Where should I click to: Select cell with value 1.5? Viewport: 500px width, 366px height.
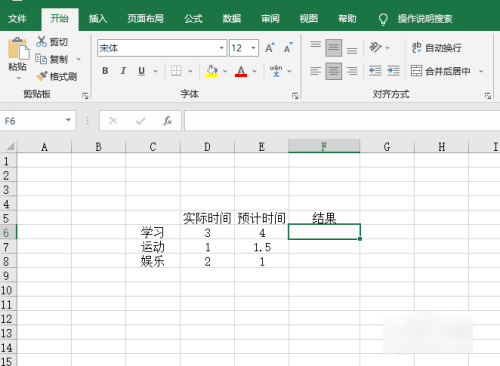(262, 247)
